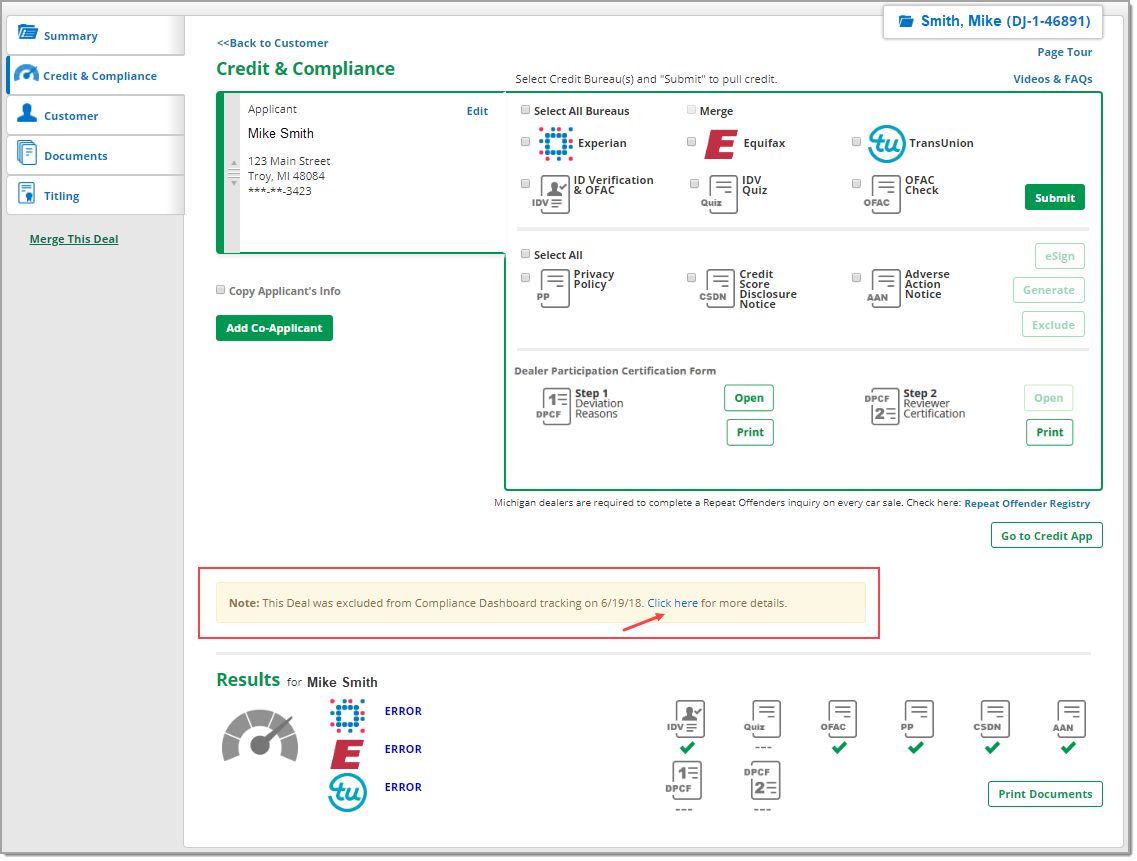This screenshot has height=861, width=1137.
Task: Click the Submit button to pull credit
Action: coord(1054,197)
